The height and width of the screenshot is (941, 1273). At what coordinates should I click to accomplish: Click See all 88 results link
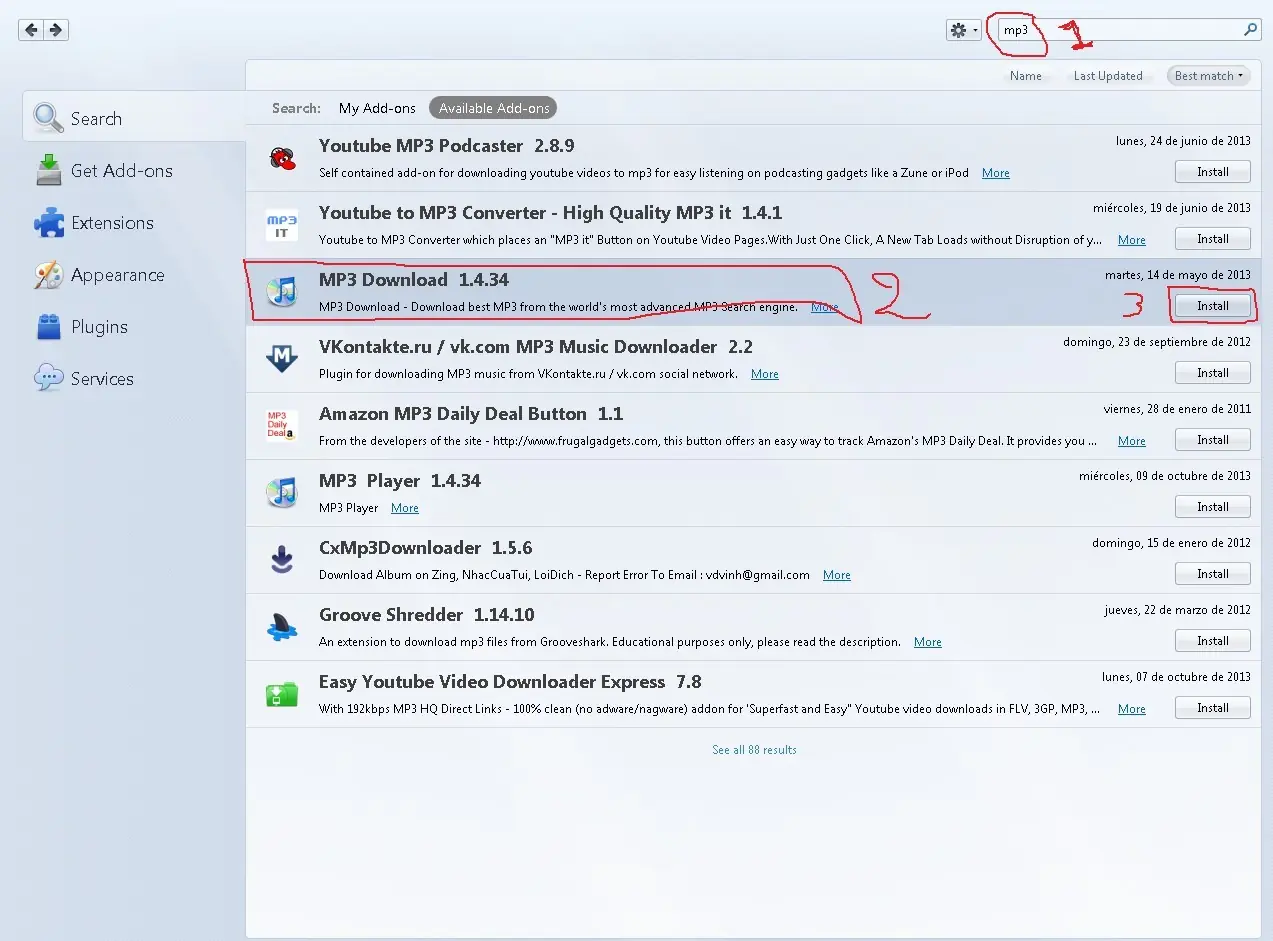[754, 750]
